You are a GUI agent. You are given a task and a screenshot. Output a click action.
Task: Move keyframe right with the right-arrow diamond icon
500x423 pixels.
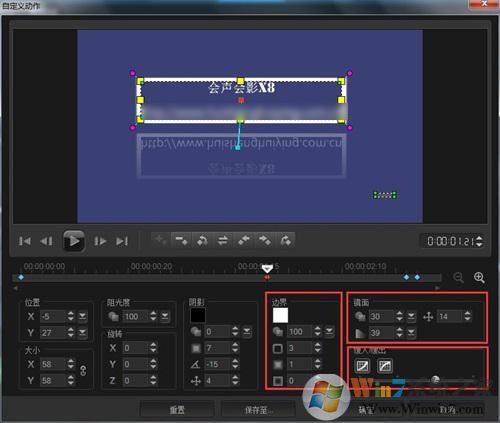coord(265,240)
